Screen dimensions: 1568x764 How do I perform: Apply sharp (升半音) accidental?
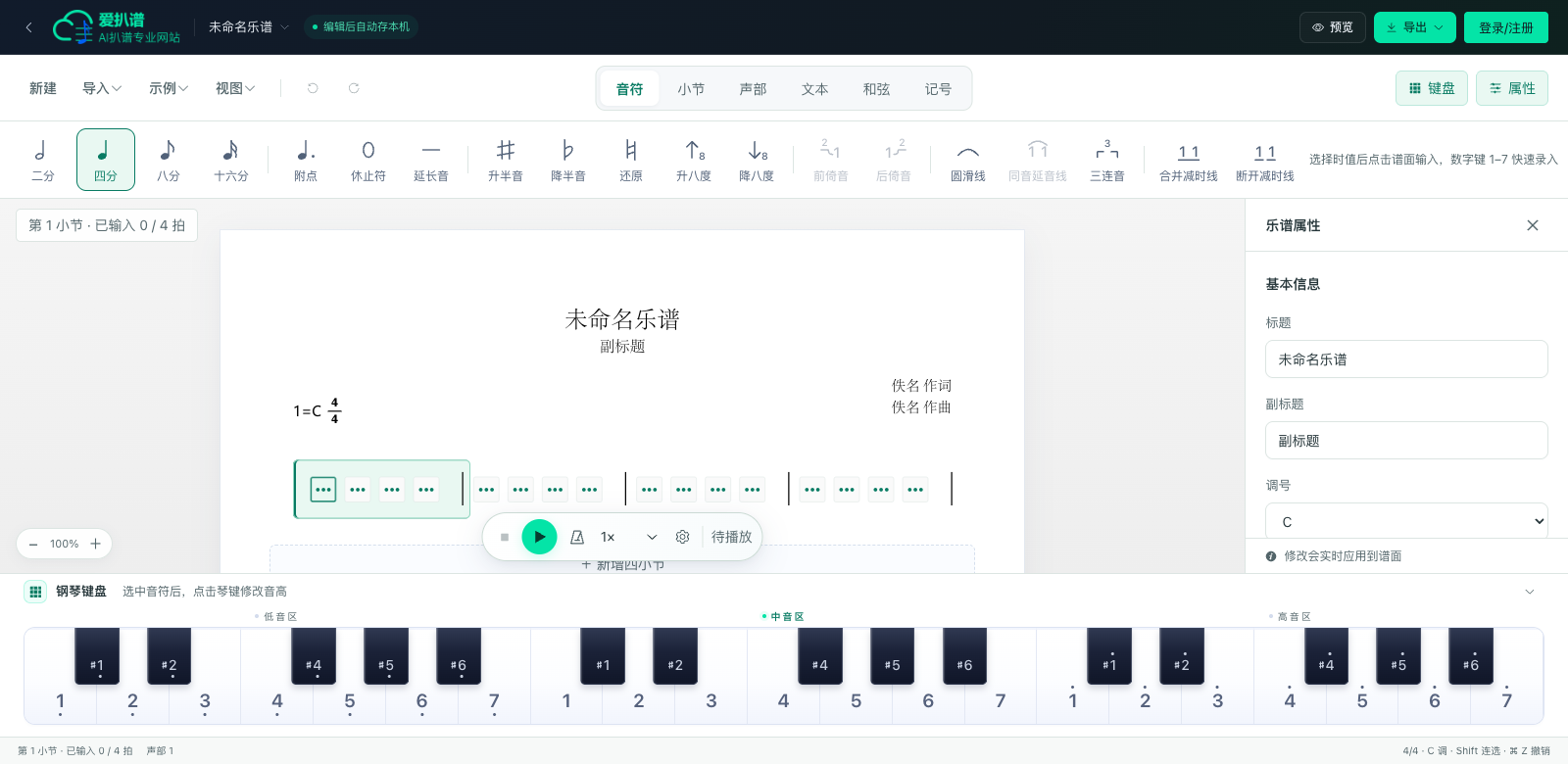[x=506, y=160]
